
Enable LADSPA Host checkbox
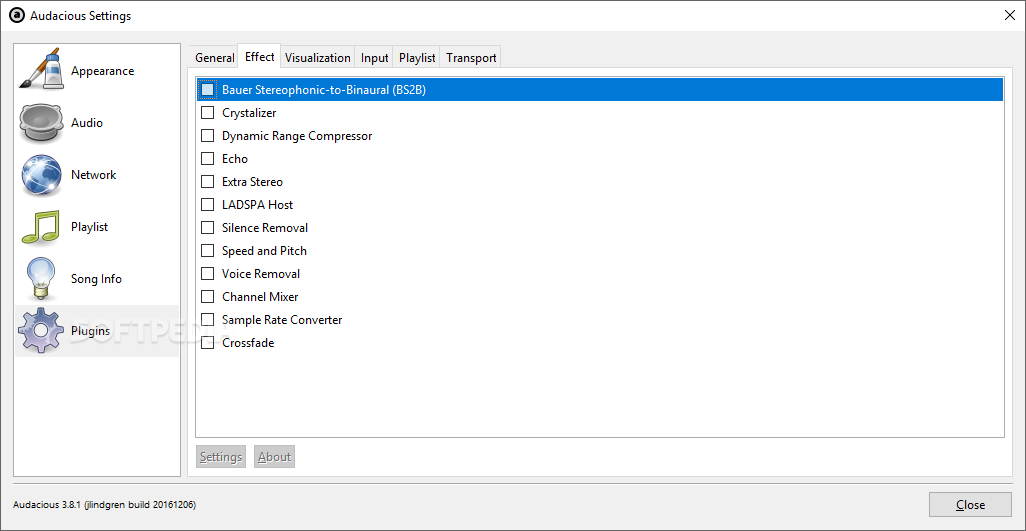[x=207, y=205]
